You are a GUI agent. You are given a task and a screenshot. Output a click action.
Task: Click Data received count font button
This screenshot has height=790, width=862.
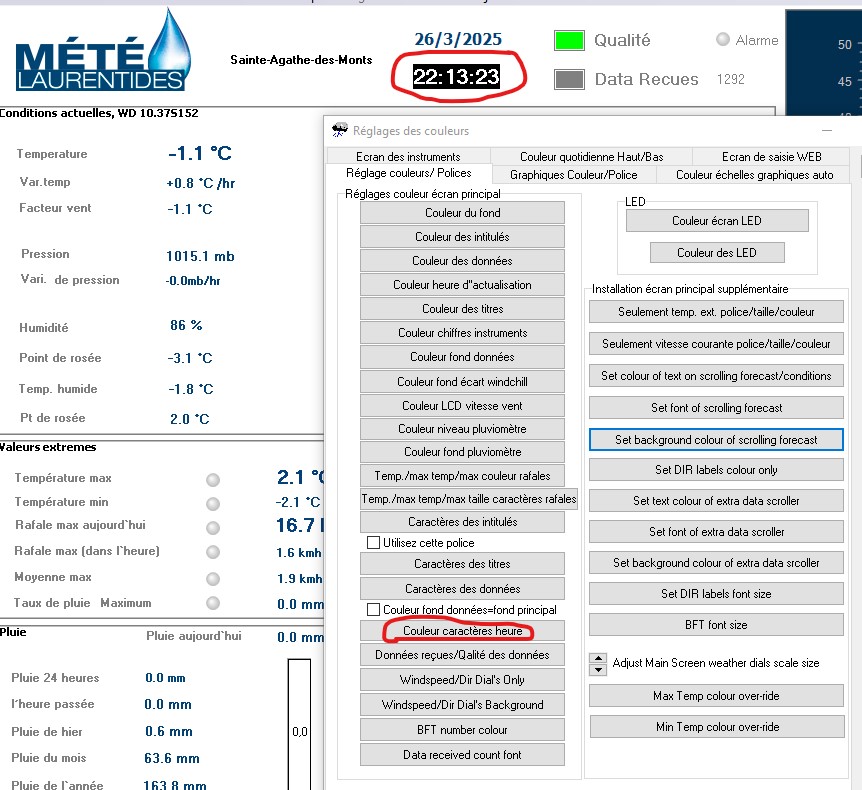pos(462,755)
